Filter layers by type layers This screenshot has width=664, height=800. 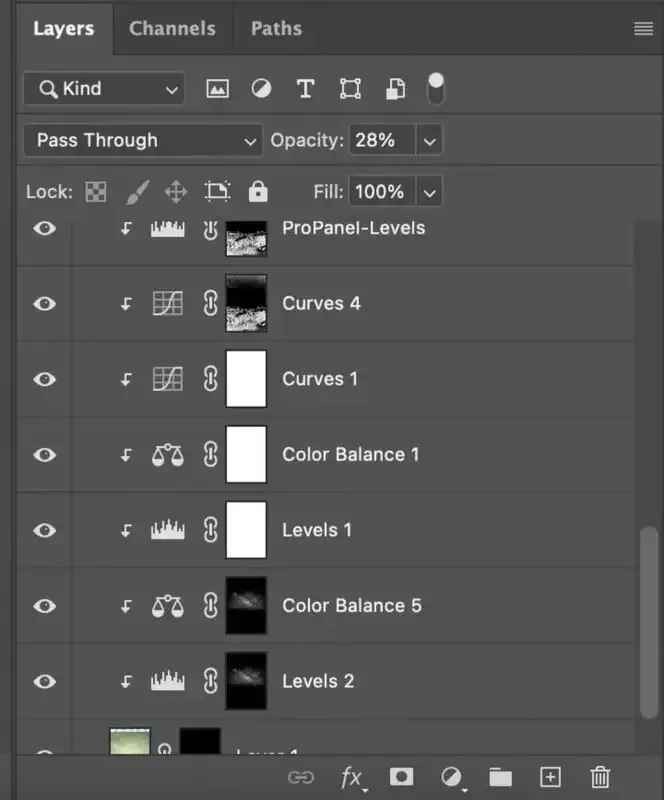click(305, 89)
